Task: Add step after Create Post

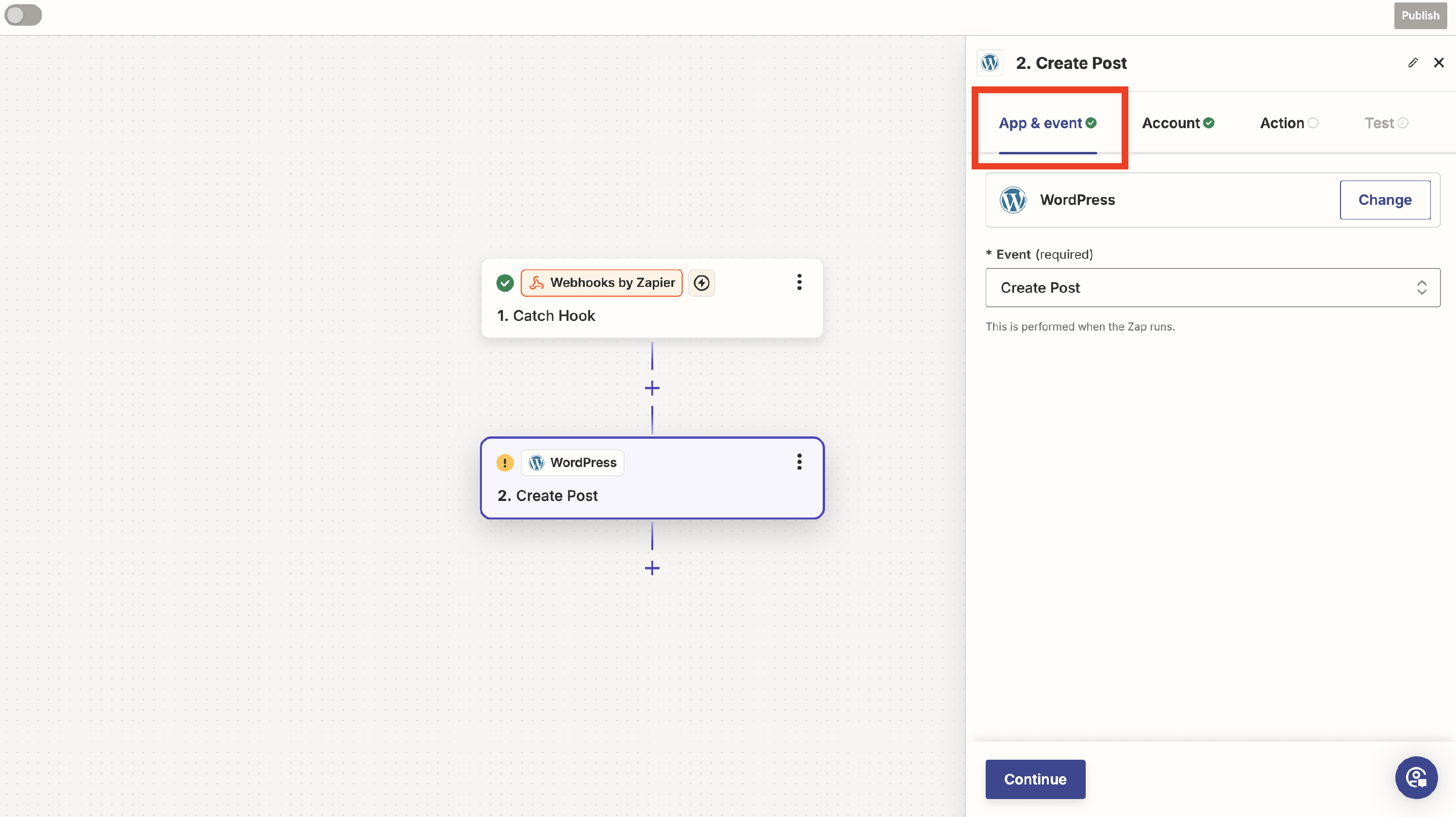Action: click(x=652, y=568)
